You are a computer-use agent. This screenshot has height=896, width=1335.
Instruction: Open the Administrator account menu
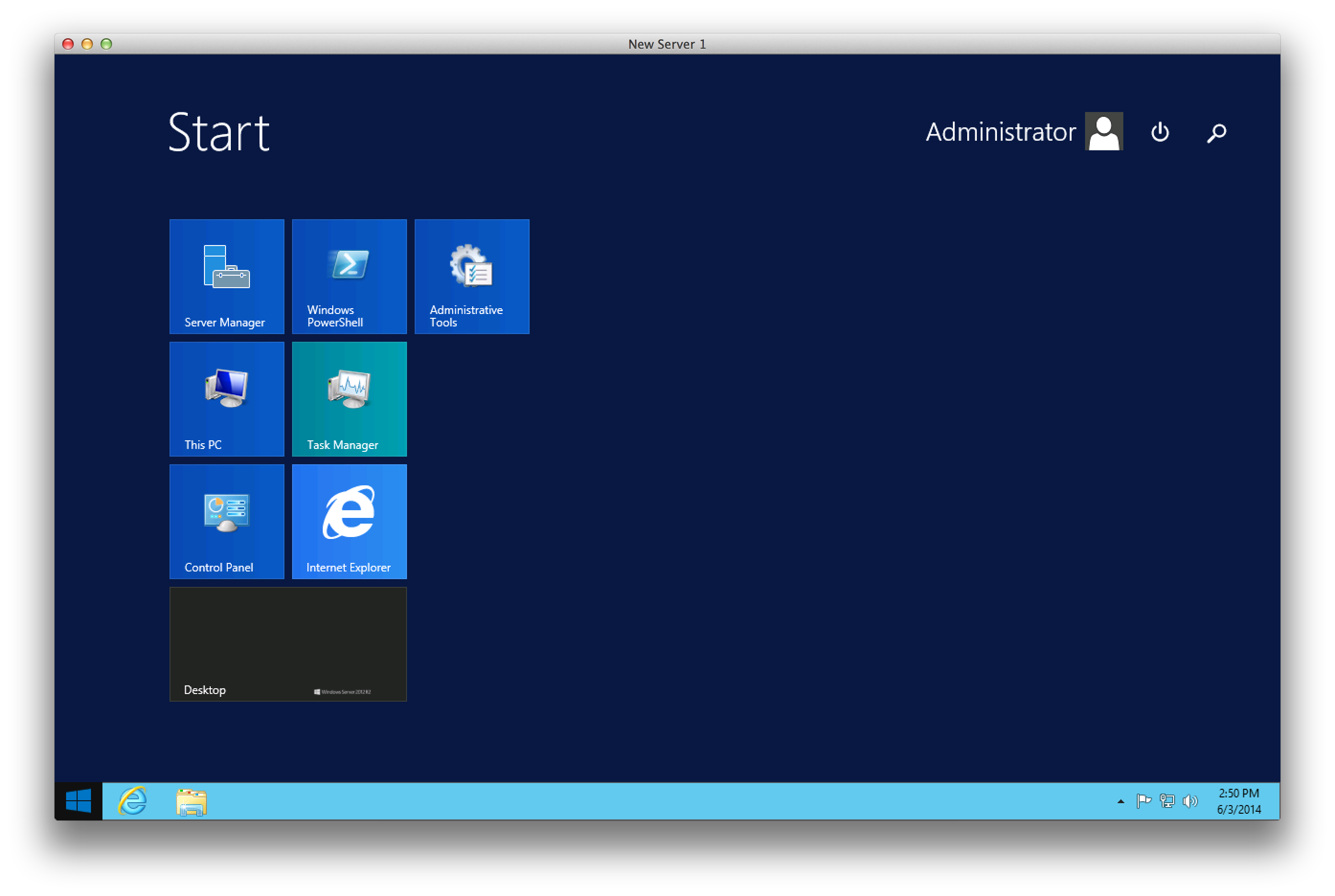pyautogui.click(x=1000, y=132)
